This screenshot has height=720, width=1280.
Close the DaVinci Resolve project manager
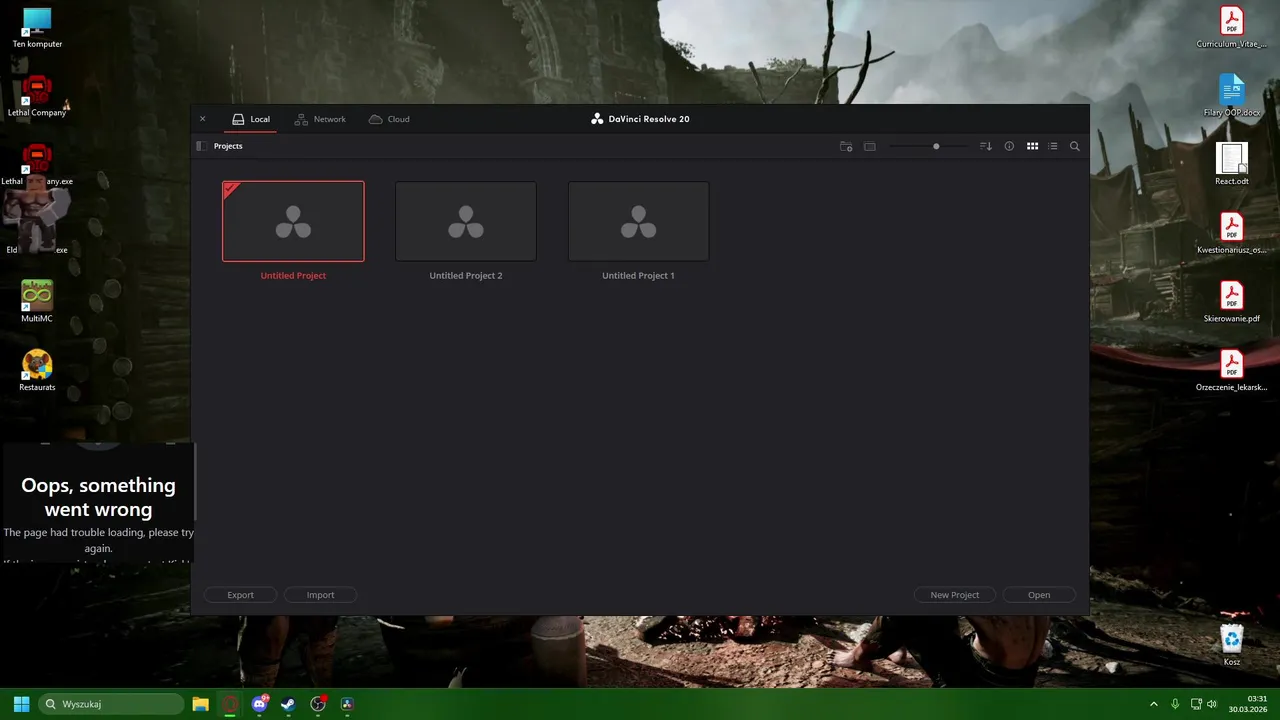(x=202, y=119)
